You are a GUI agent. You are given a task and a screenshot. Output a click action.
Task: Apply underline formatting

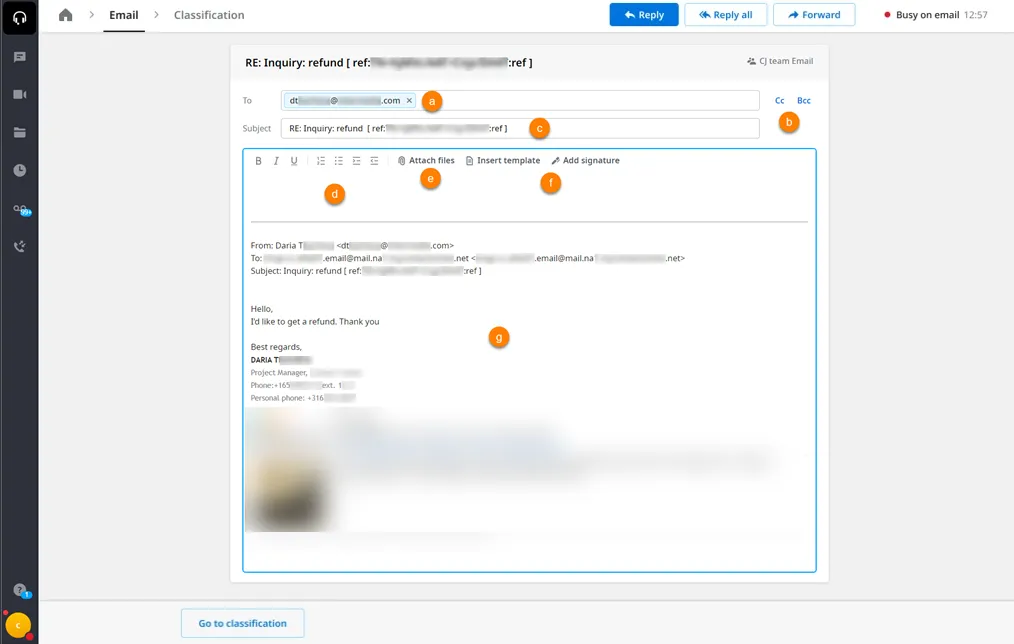coord(294,161)
